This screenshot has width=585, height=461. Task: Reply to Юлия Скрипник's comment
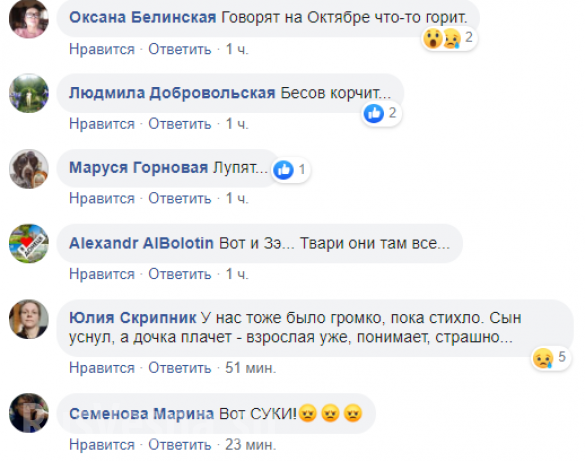[180, 368]
